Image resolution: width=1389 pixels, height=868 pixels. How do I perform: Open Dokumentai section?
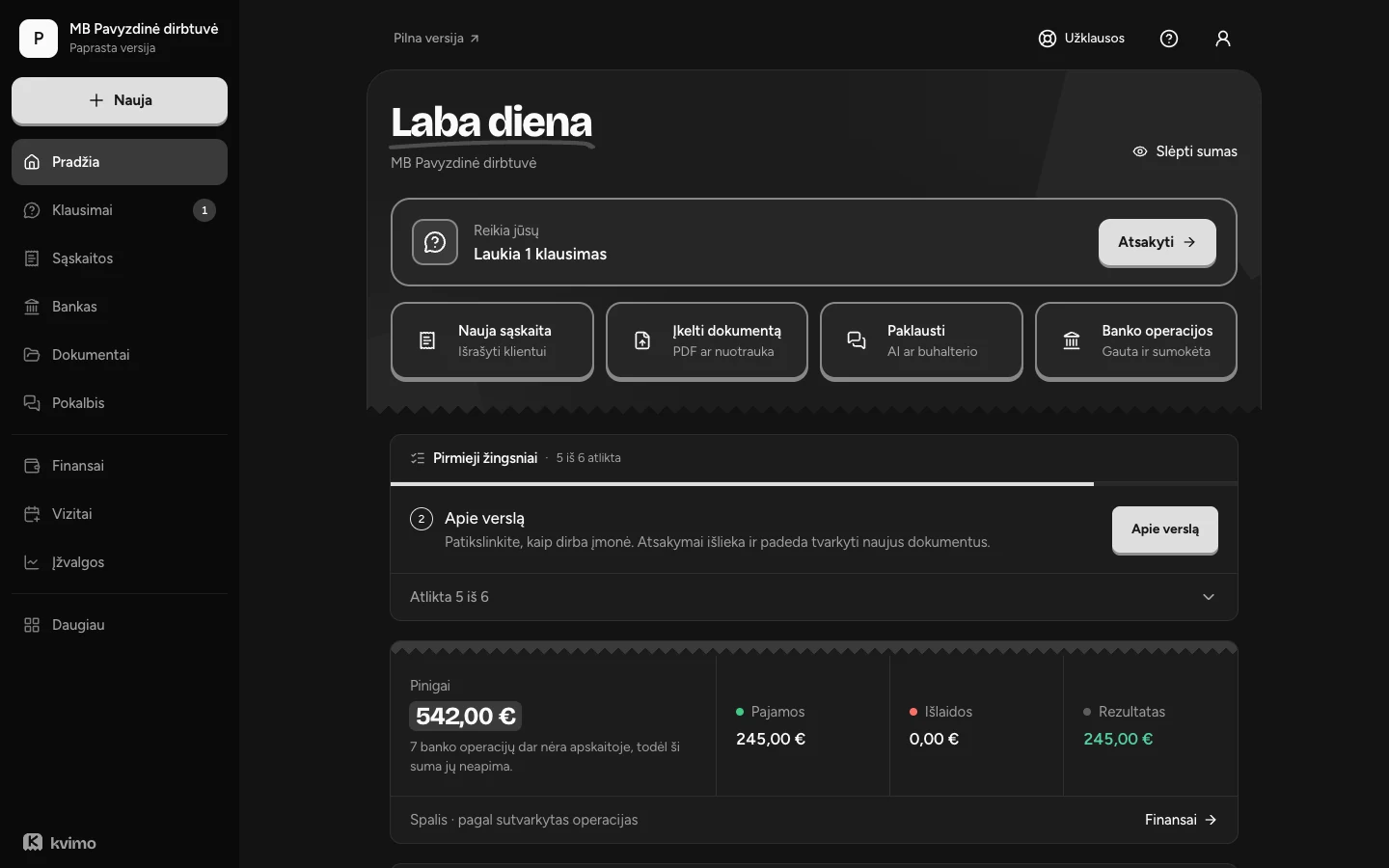point(120,355)
